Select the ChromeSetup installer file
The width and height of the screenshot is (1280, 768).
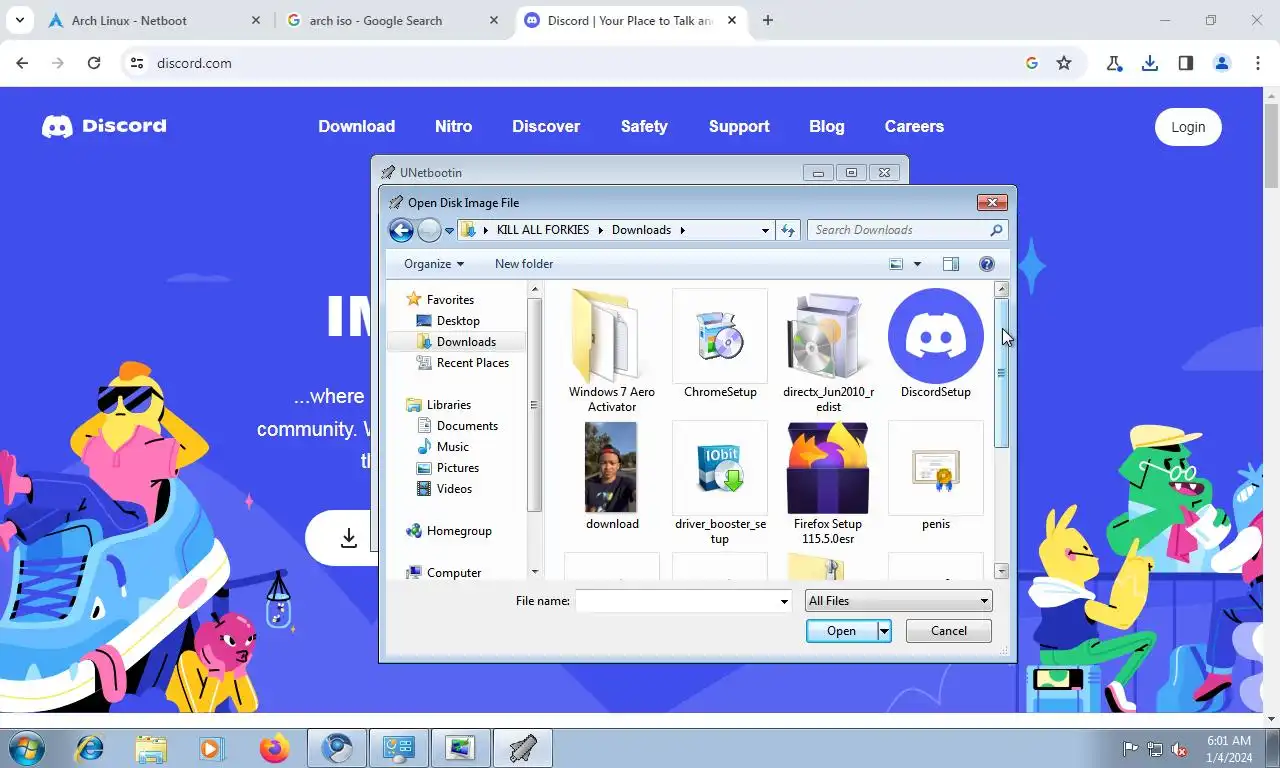[720, 345]
